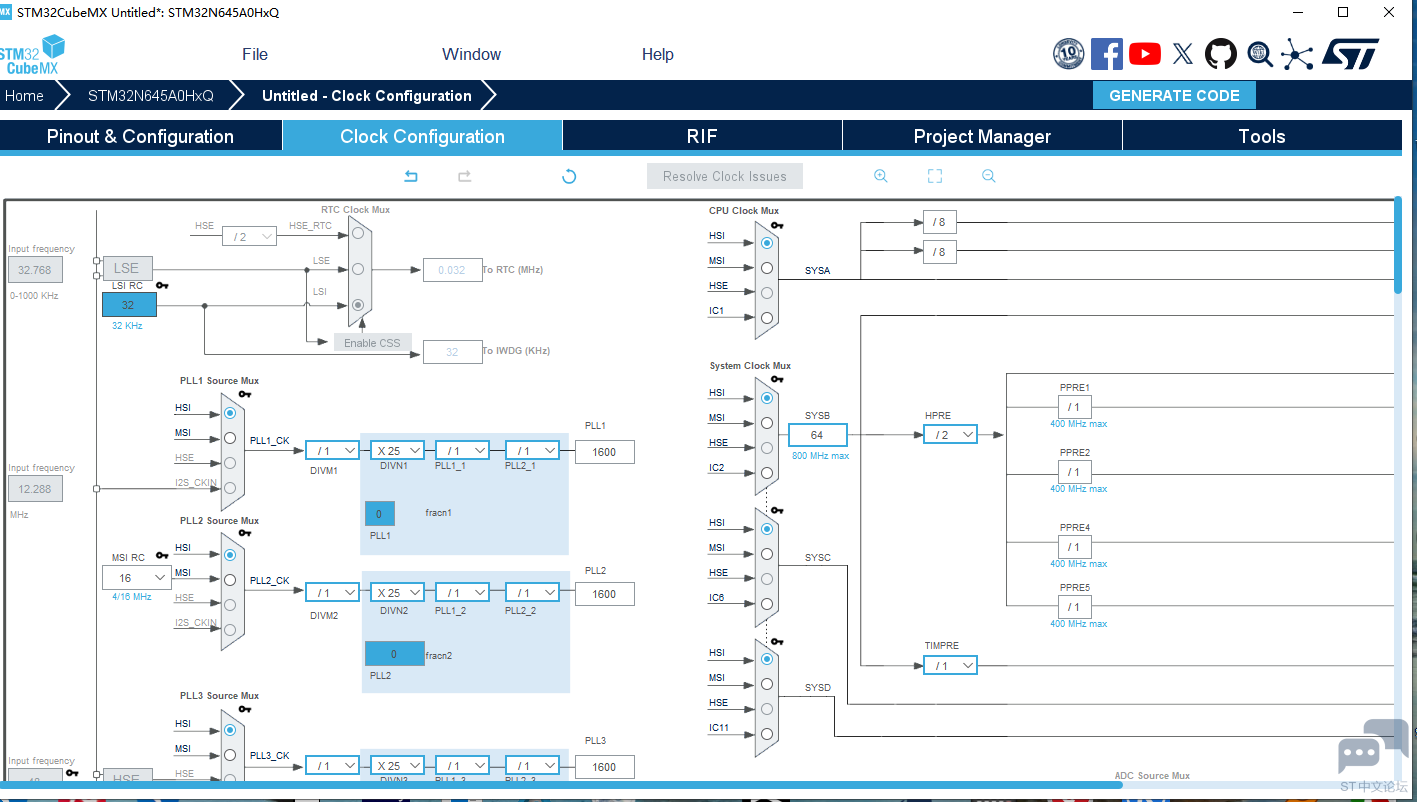Click the ST logo icon
1417x802 pixels.
[1351, 54]
